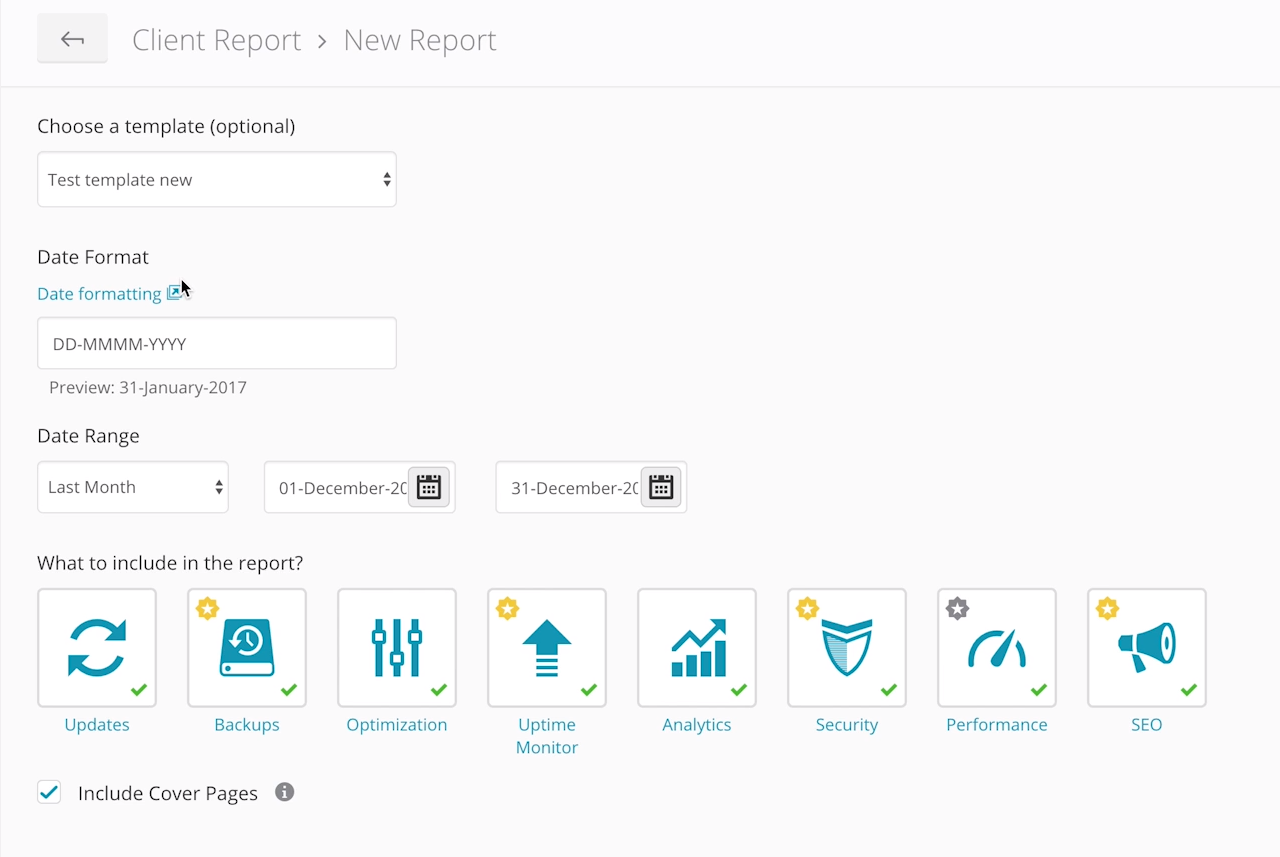Click the DD-MMMM-YYYY date format field
This screenshot has width=1280, height=857.
[x=217, y=343]
